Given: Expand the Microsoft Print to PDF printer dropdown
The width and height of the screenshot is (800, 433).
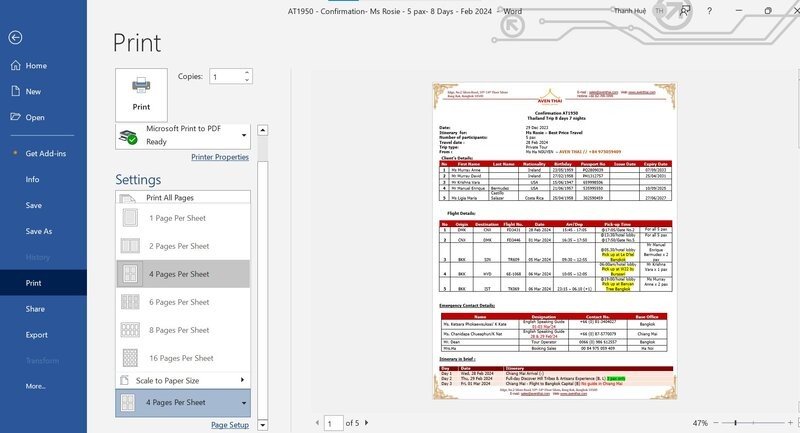Looking at the screenshot, I should [244, 135].
